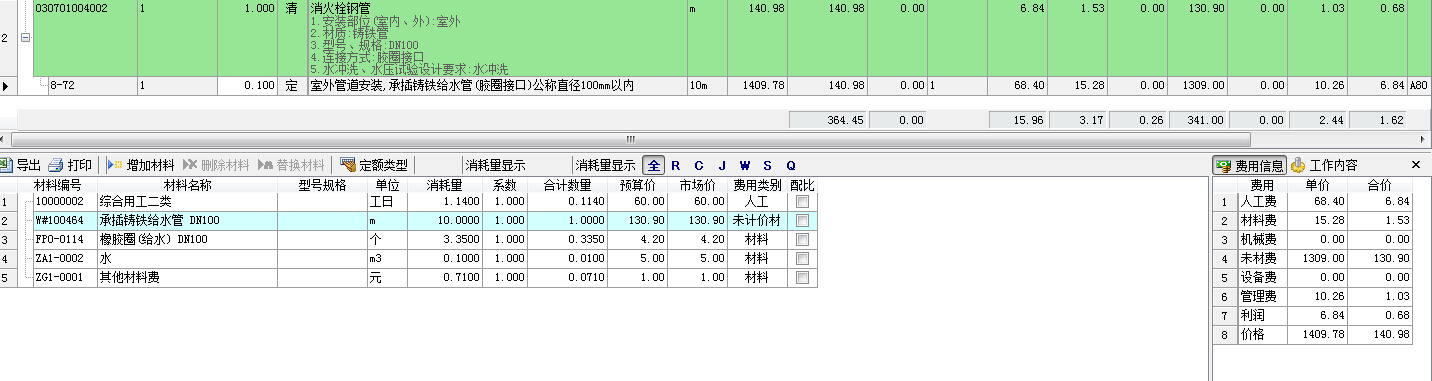The height and width of the screenshot is (381, 1432).
Task: Select the J filter button
Action: click(722, 165)
